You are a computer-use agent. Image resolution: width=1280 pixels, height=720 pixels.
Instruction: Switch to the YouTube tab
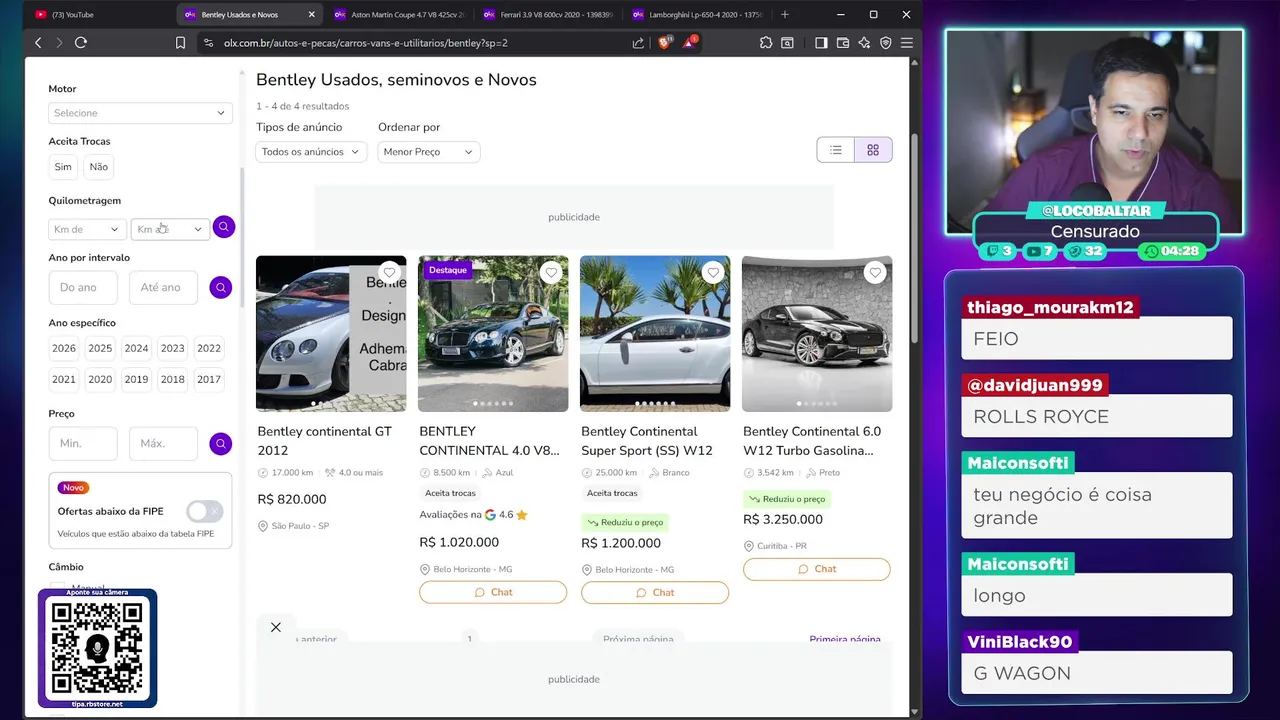(x=98, y=15)
